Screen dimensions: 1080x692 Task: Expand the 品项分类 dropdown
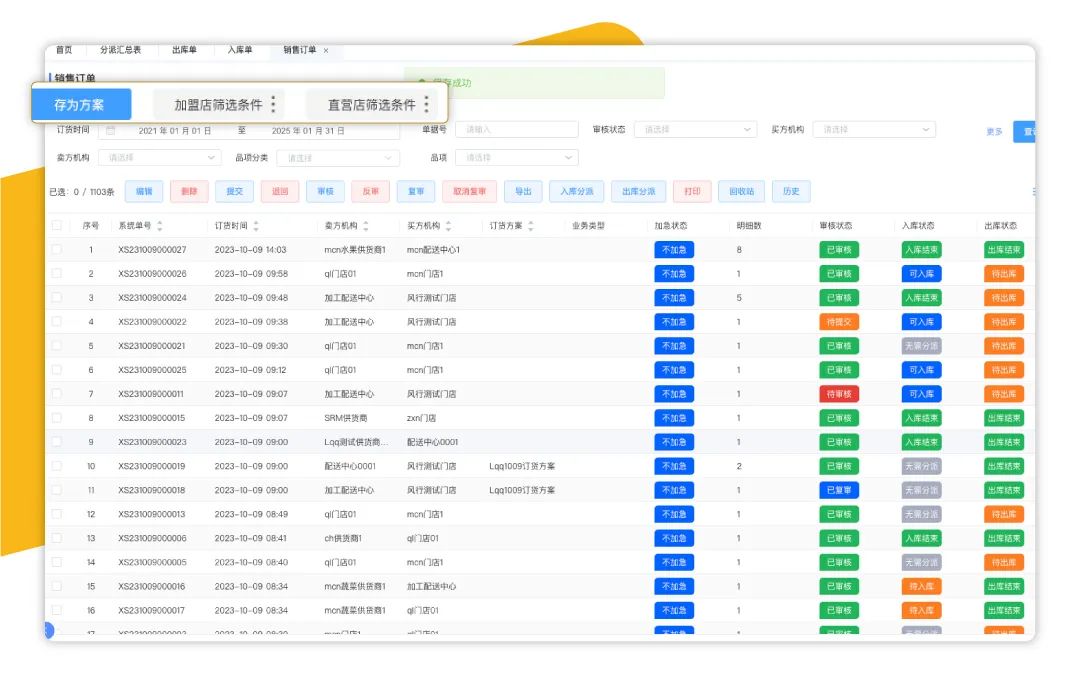(339, 158)
